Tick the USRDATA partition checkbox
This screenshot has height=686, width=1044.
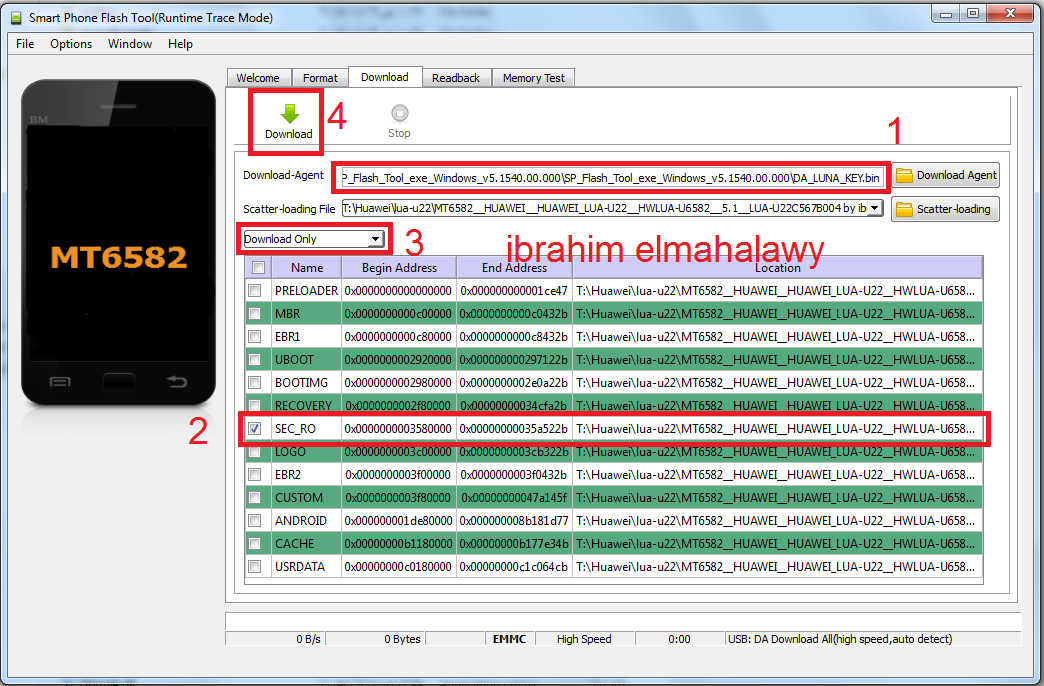click(x=254, y=566)
